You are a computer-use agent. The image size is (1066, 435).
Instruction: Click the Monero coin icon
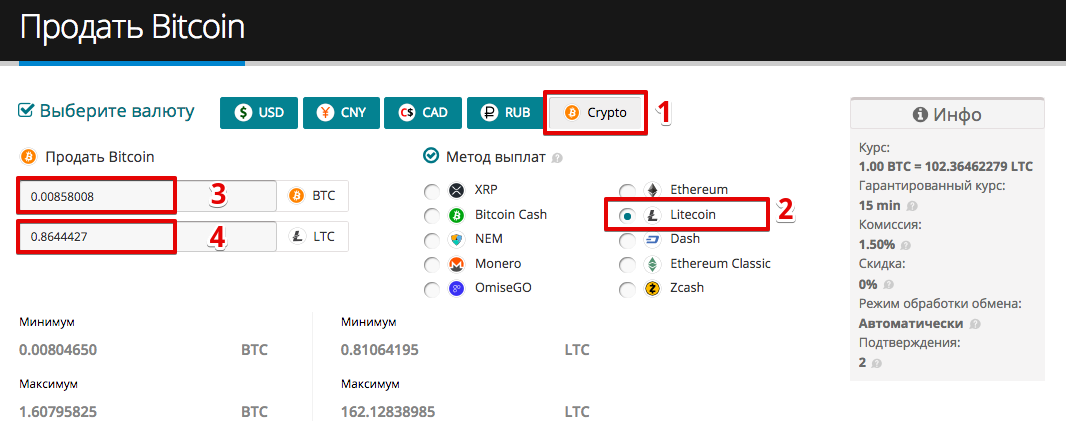(455, 264)
